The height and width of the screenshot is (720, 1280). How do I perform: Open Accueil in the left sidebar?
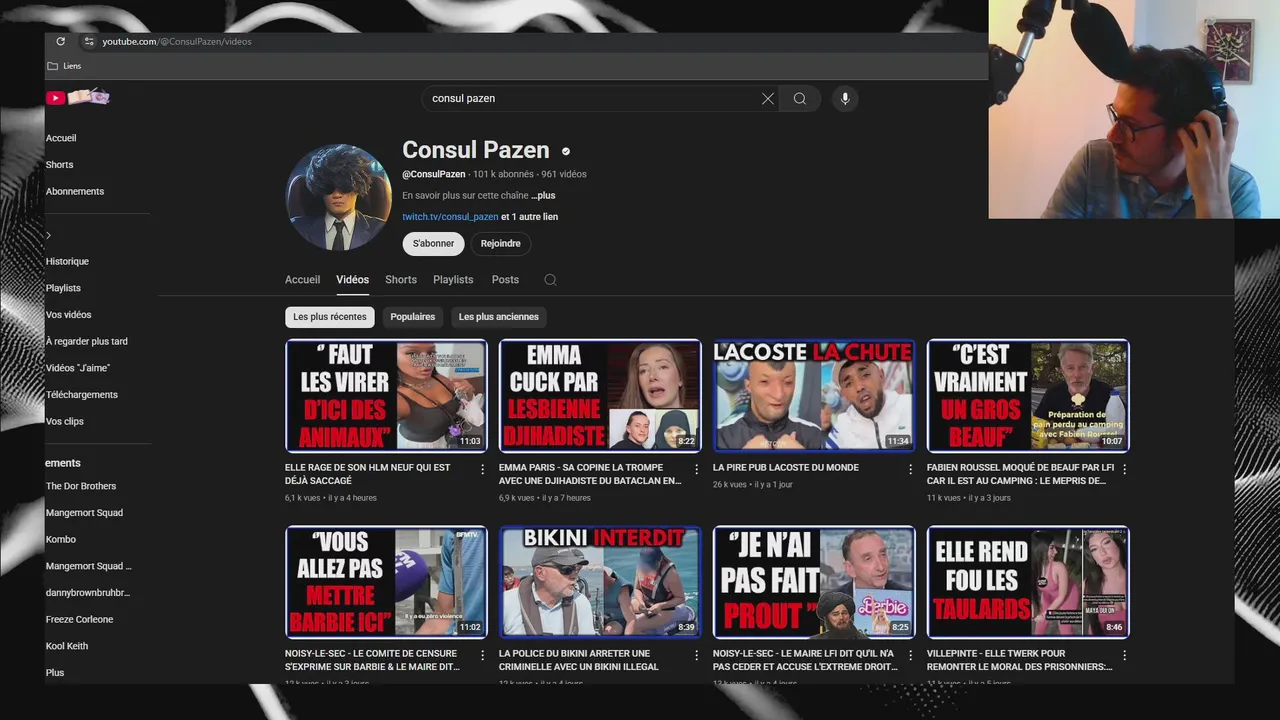coord(61,138)
